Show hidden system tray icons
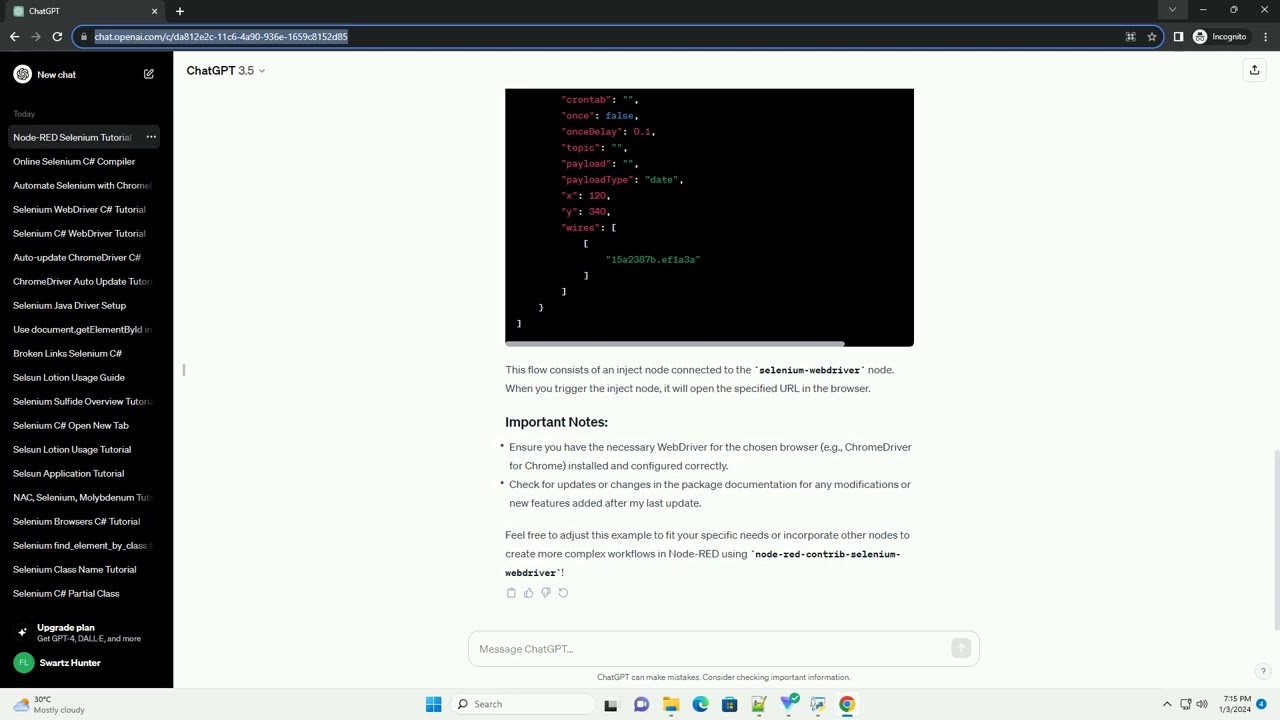 tap(1167, 704)
